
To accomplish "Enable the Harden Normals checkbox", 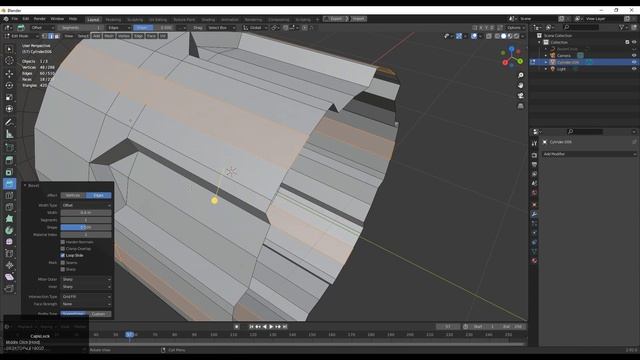I will click(63, 242).
